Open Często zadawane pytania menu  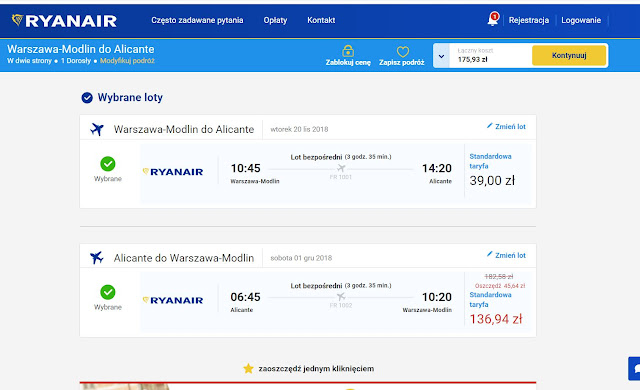point(197,20)
